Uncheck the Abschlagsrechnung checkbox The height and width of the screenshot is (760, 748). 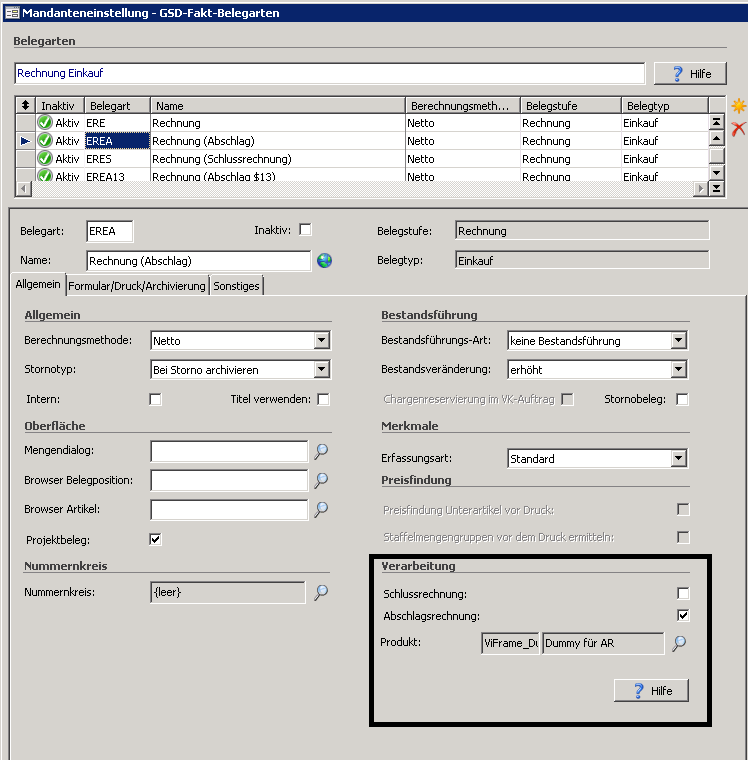point(683,616)
